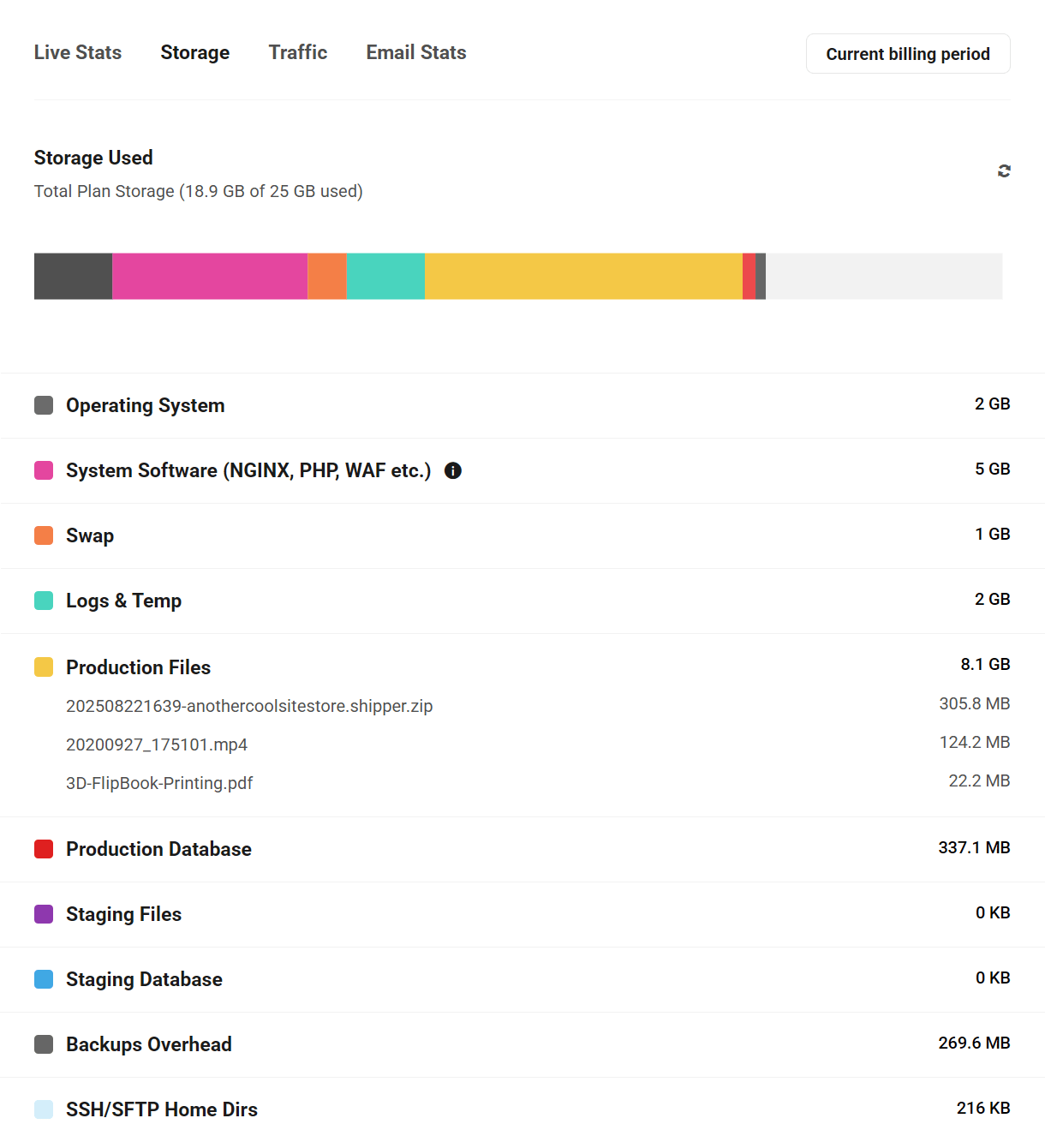Click the red Production Database legend icon
Image resolution: width=1045 pixels, height=1148 pixels.
pos(44,849)
